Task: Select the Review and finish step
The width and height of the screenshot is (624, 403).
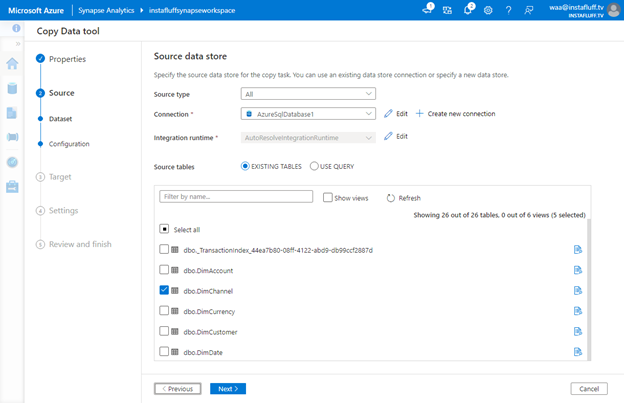Action: (x=80, y=244)
